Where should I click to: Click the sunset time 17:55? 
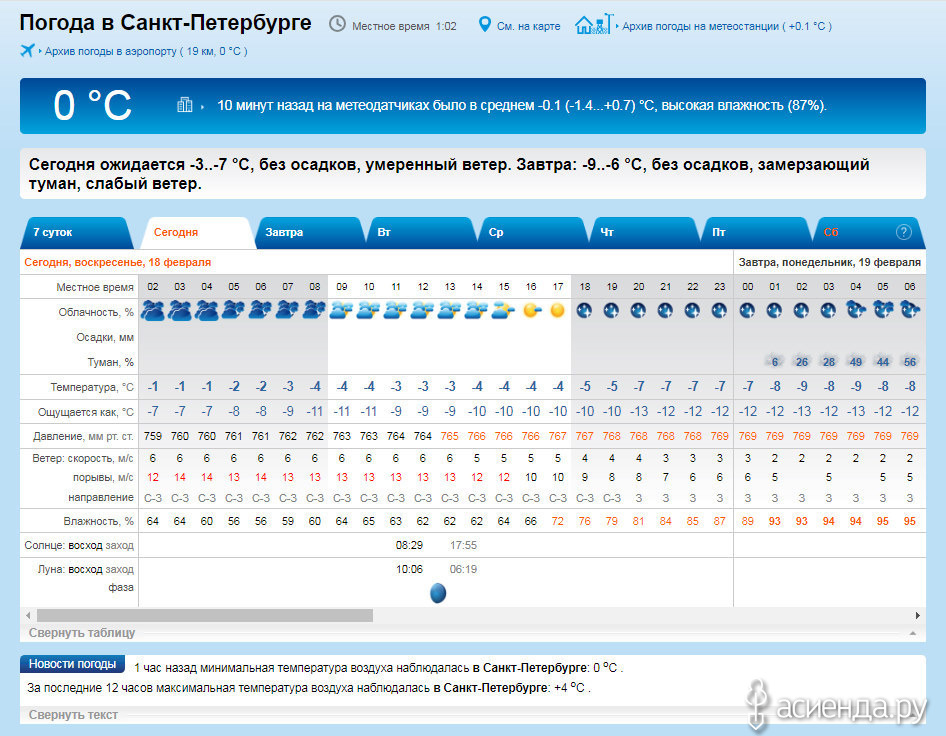coord(463,545)
